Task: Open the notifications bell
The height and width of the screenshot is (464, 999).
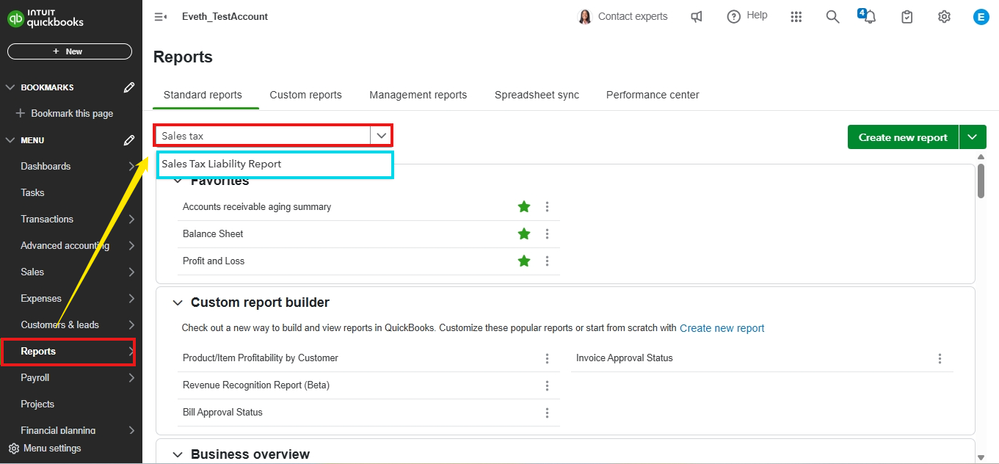Action: (868, 17)
